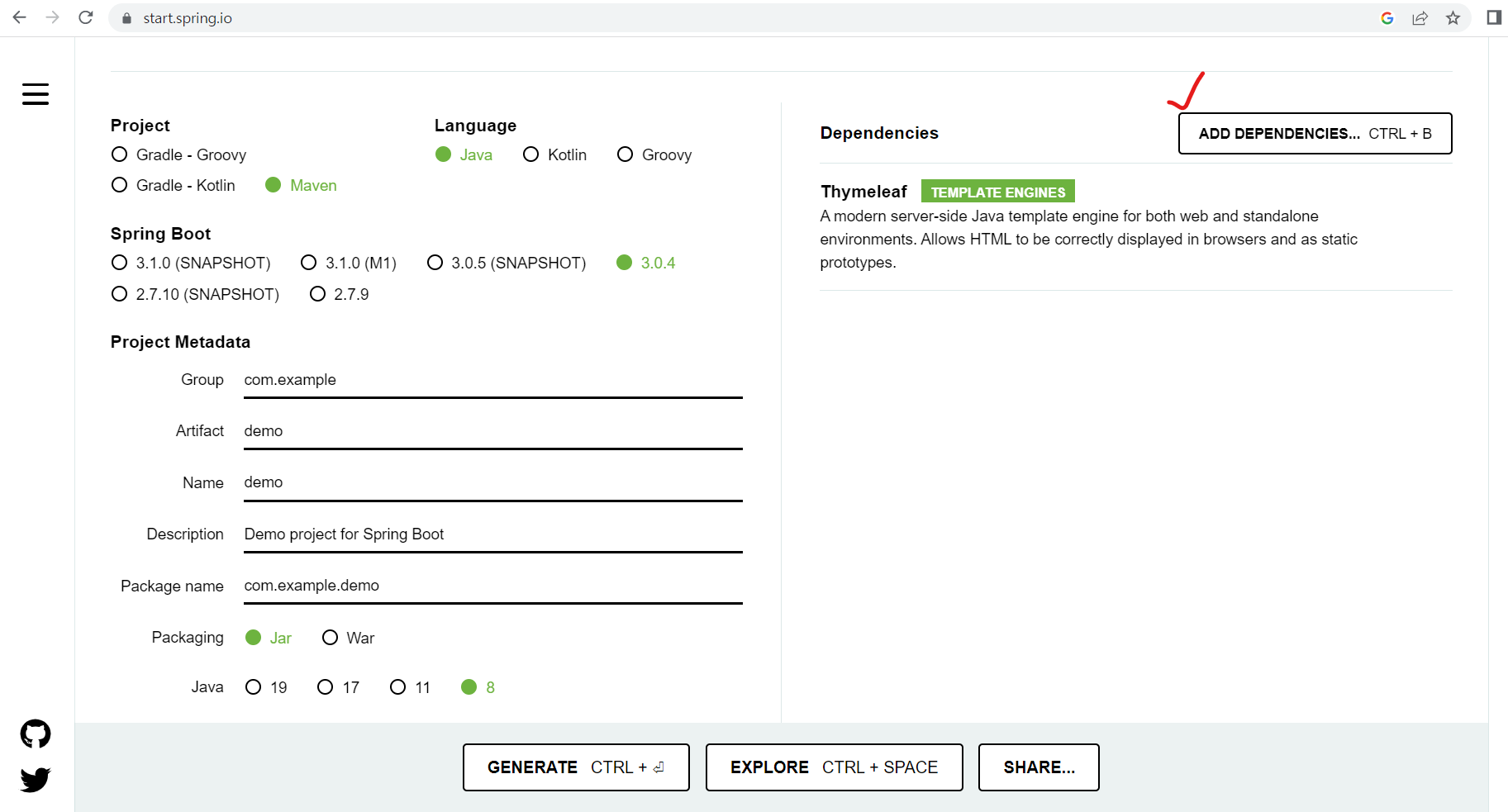The width and height of the screenshot is (1508, 812).
Task: Reload the start.spring.io page
Action: [x=86, y=17]
